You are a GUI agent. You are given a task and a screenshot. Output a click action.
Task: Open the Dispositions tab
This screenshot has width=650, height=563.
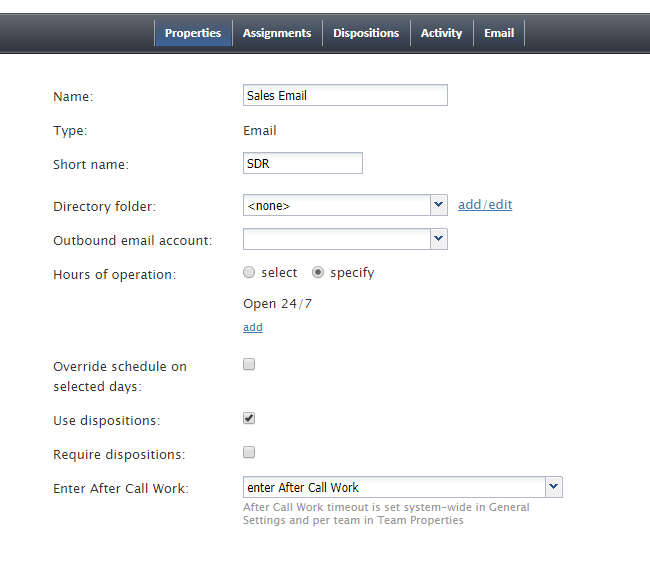366,33
